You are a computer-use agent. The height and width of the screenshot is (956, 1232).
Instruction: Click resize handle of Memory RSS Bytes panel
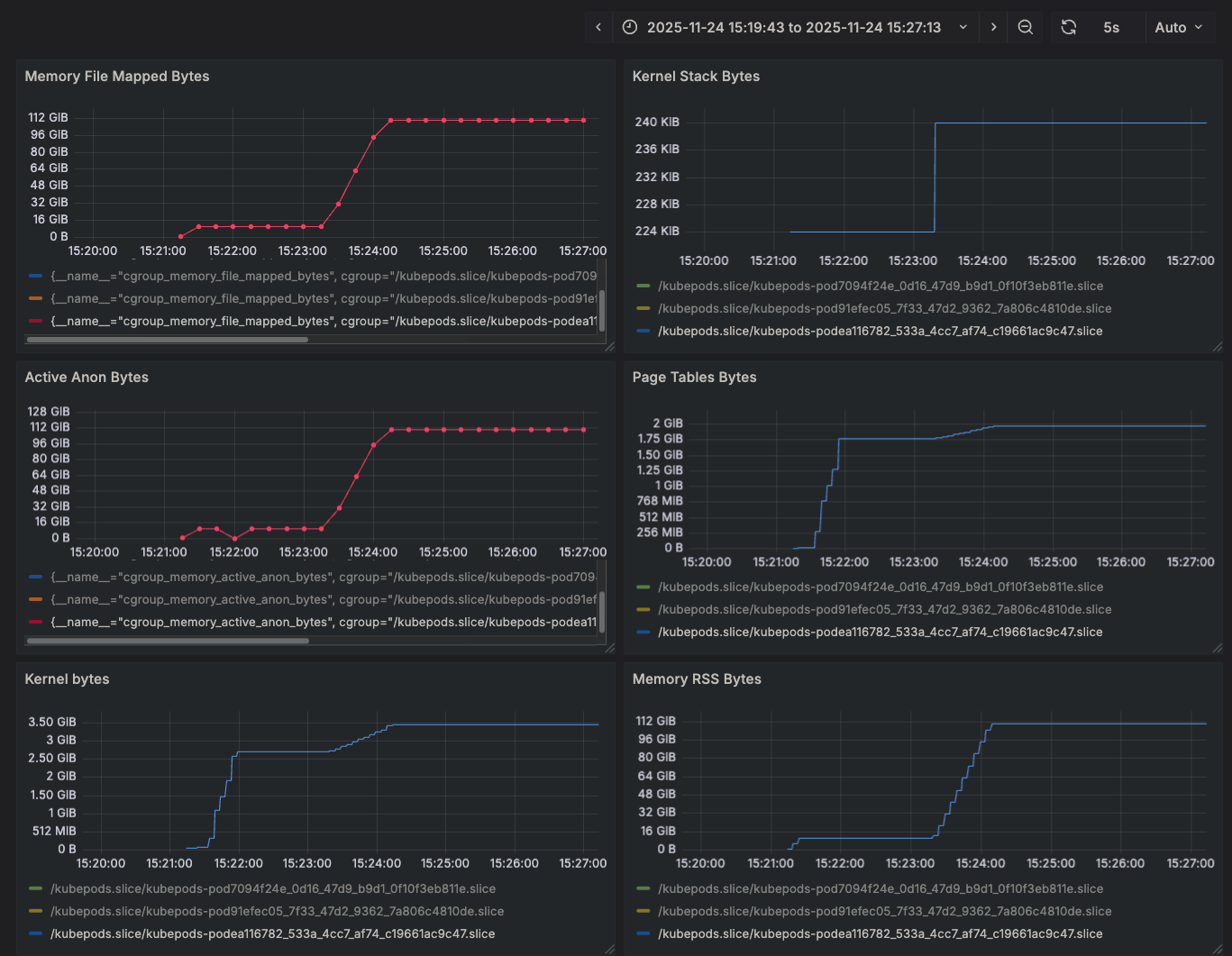[1218, 949]
